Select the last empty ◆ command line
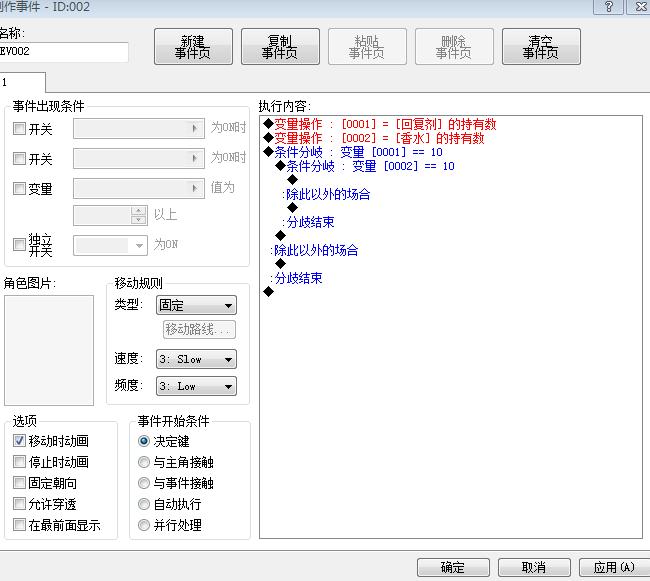This screenshot has height=581, width=650. click(269, 292)
